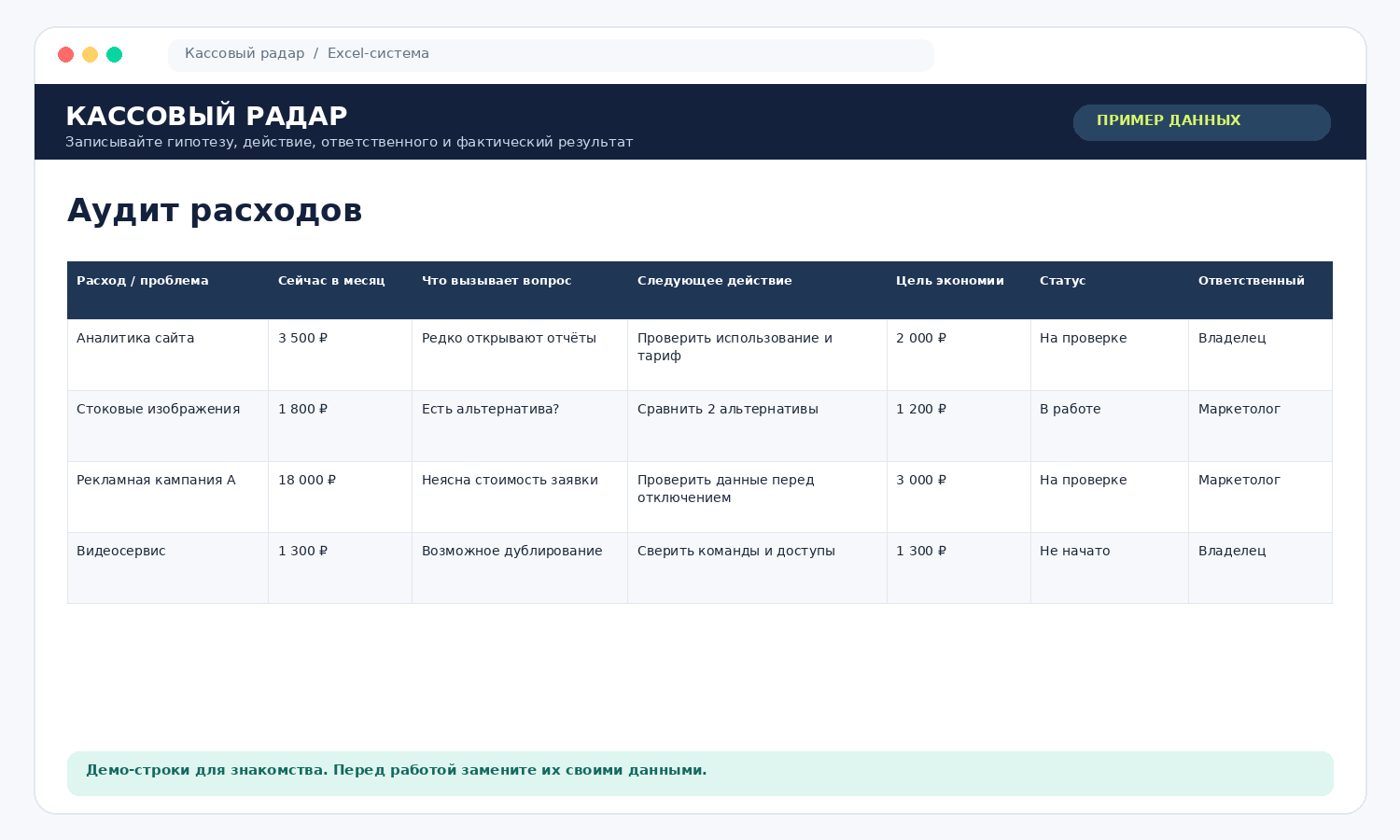Maximize the window with the green button

(x=114, y=54)
